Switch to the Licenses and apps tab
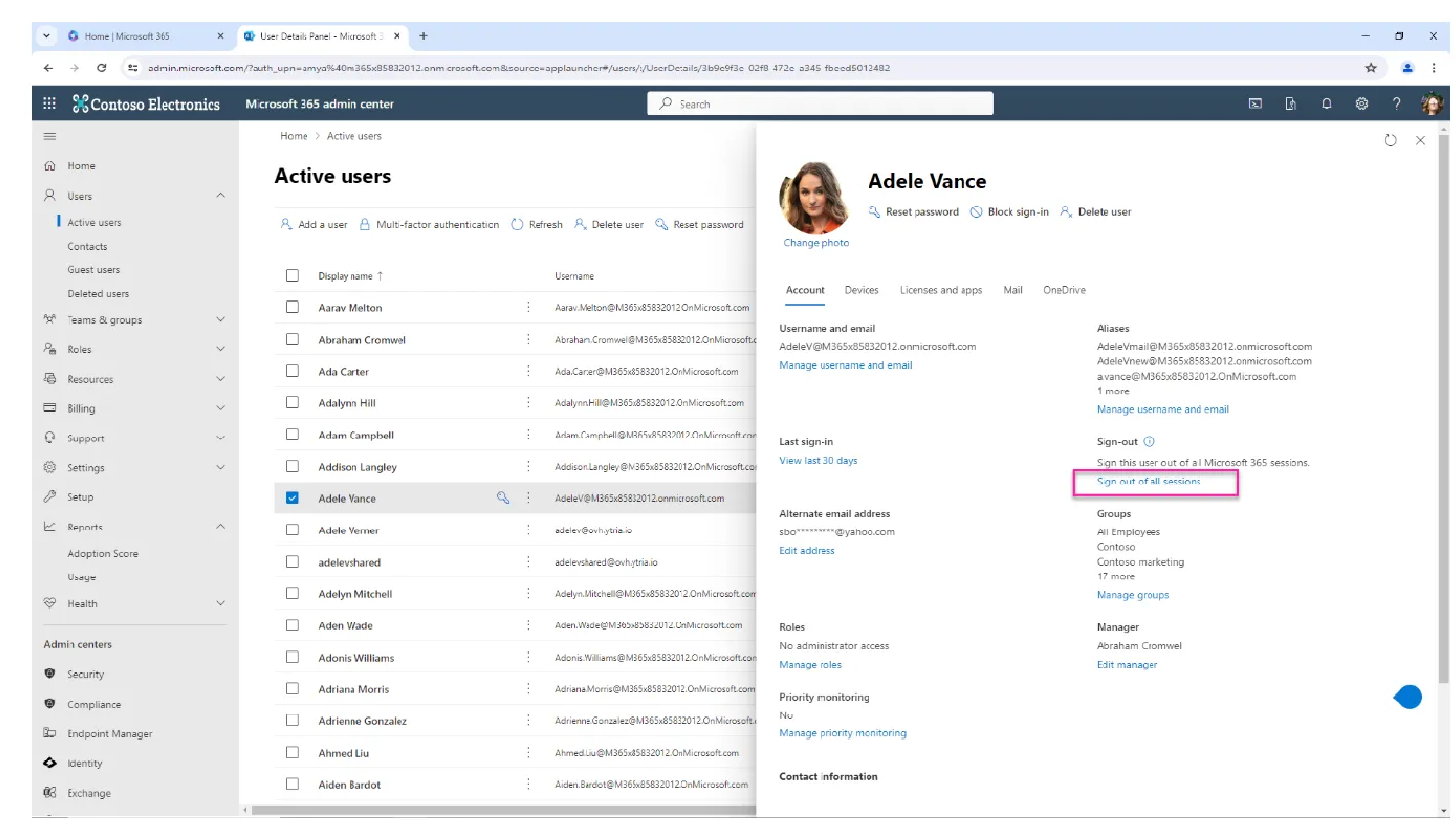This screenshot has height=829, width=1456. click(941, 290)
